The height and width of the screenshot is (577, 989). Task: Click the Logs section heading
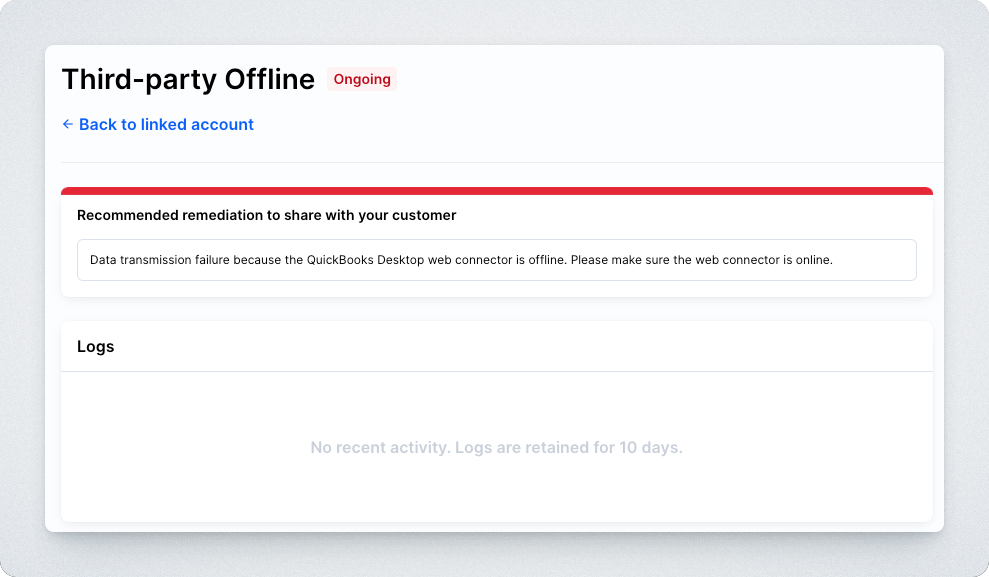(x=96, y=347)
